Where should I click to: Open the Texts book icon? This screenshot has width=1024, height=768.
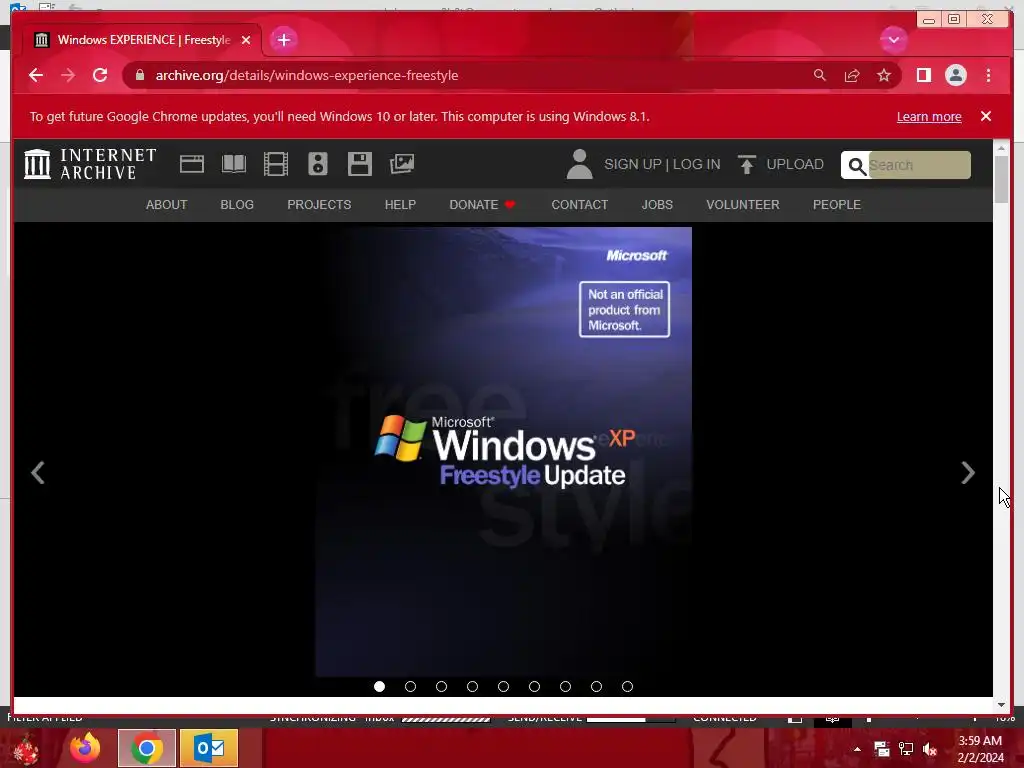tap(234, 164)
